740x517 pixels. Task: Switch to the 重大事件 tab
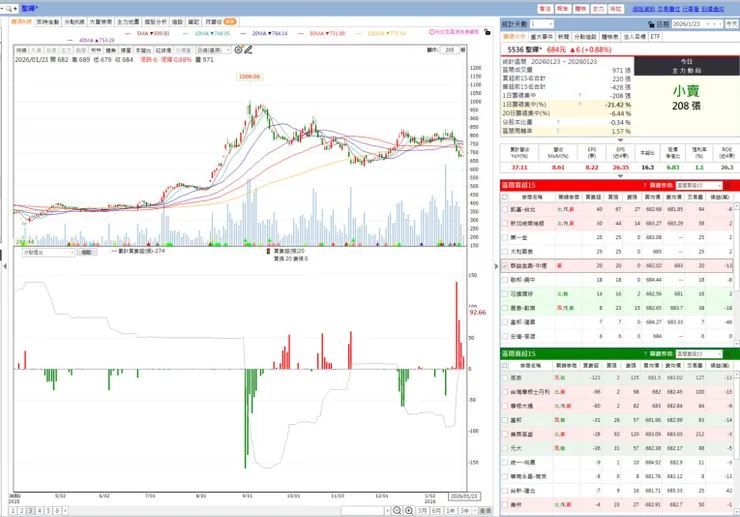pyautogui.click(x=542, y=36)
